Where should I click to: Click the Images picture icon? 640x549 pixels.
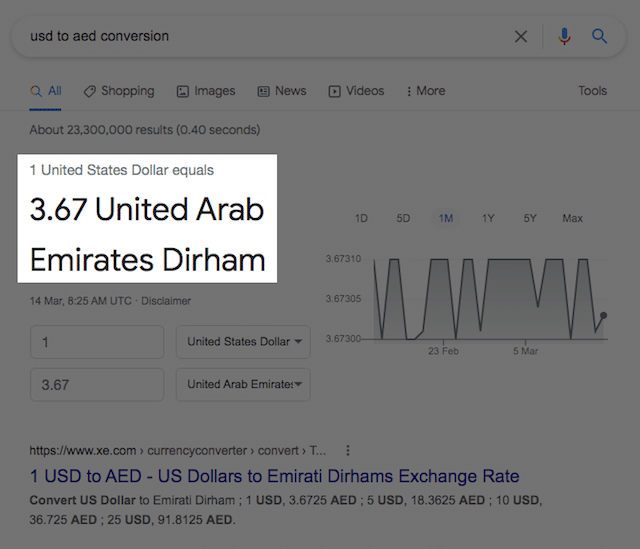(182, 91)
